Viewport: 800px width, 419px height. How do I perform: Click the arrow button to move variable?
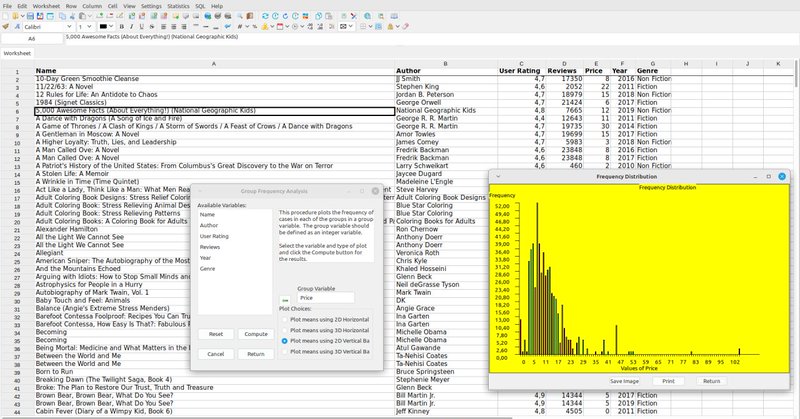point(285,298)
